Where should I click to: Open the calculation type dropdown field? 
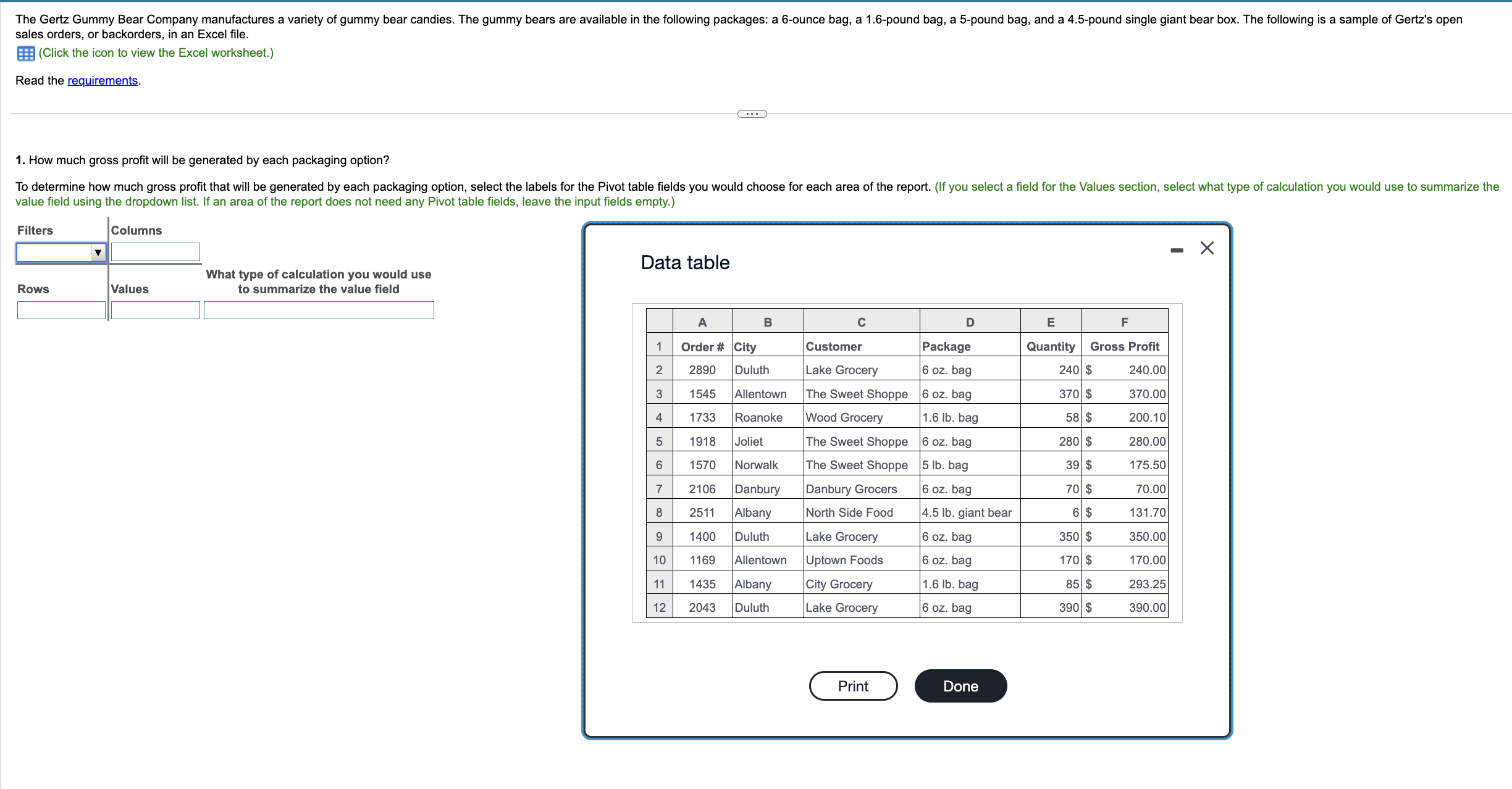pos(319,310)
